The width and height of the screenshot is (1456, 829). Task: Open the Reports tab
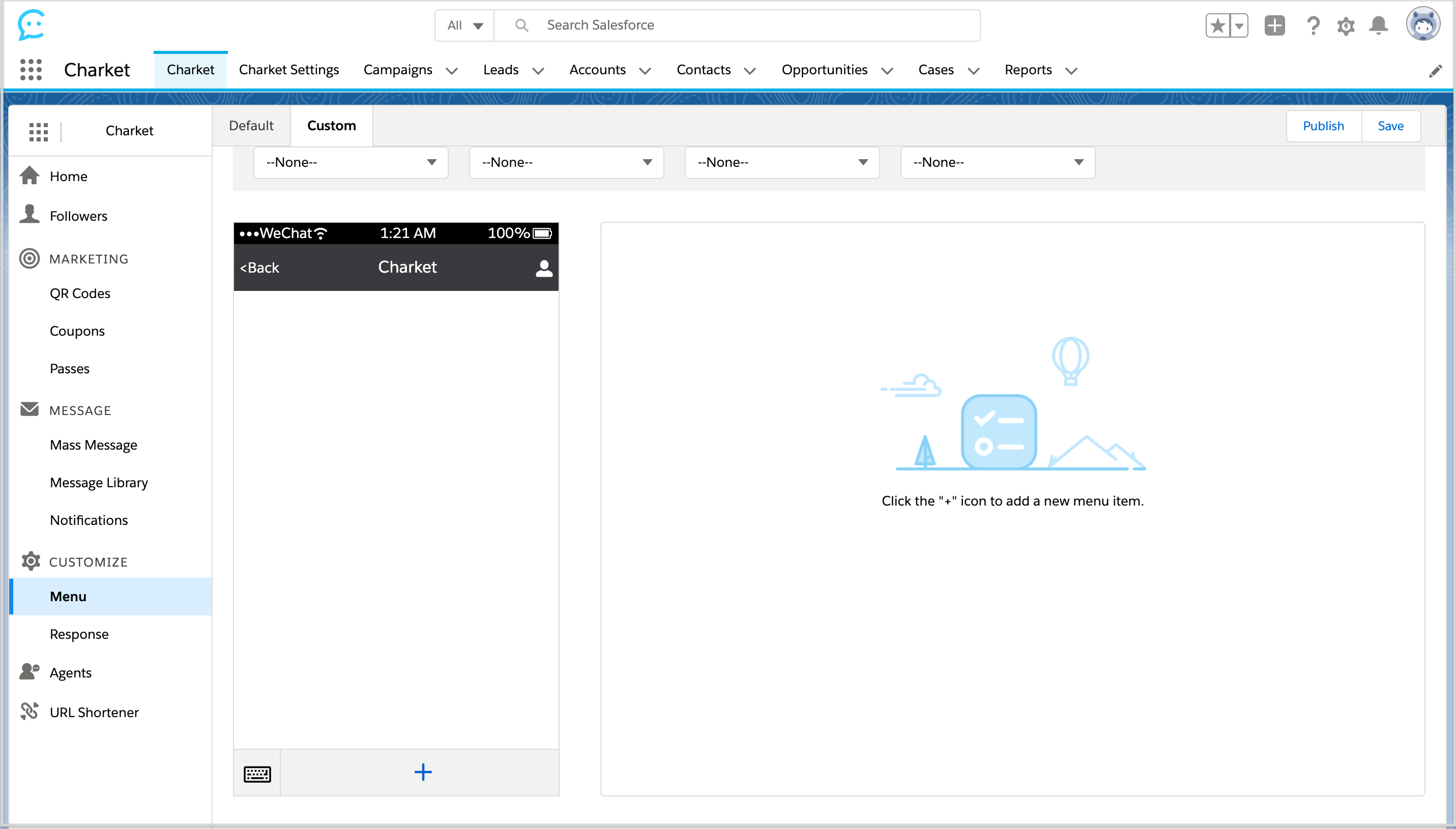point(1028,70)
